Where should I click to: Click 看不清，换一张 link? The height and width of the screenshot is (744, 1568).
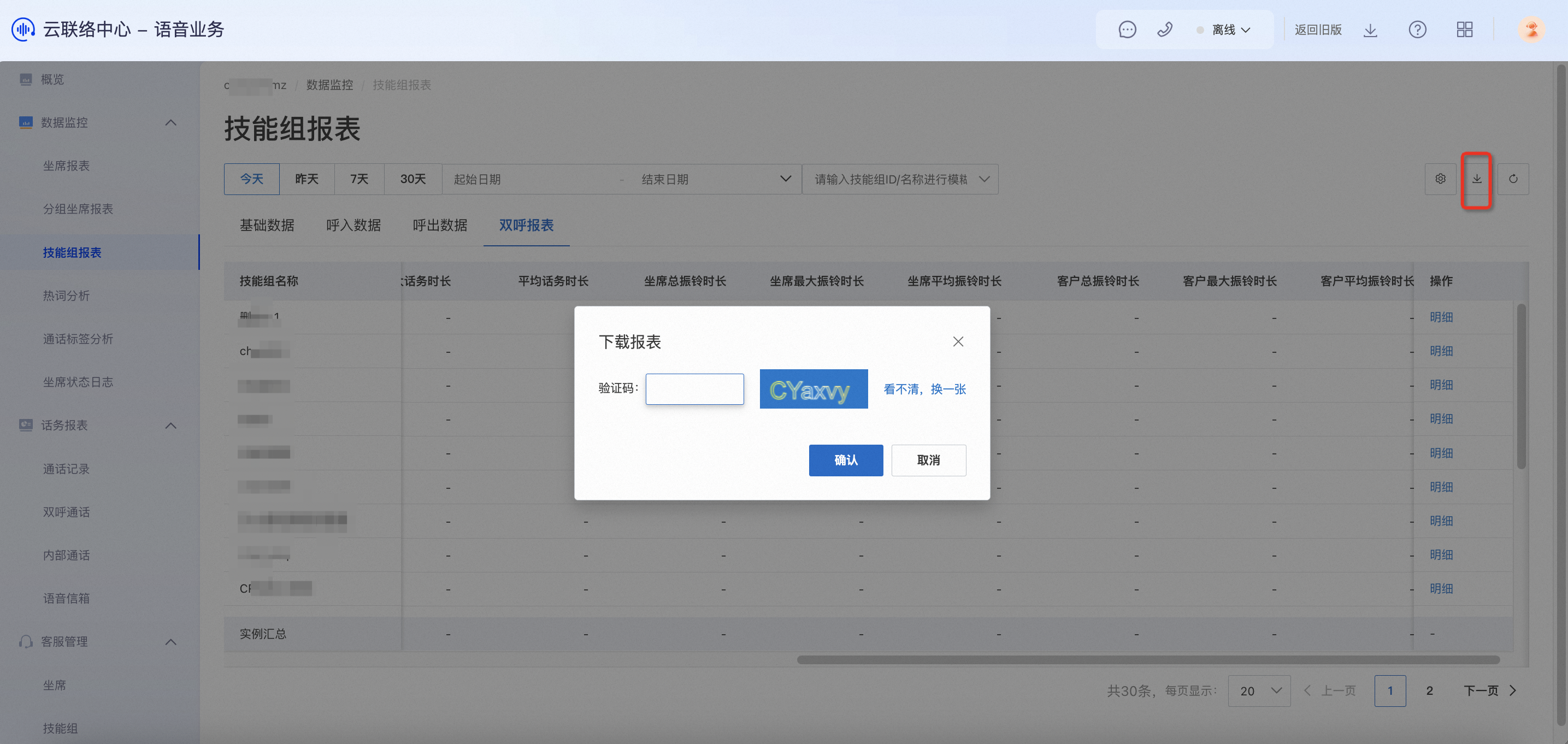[x=924, y=389]
